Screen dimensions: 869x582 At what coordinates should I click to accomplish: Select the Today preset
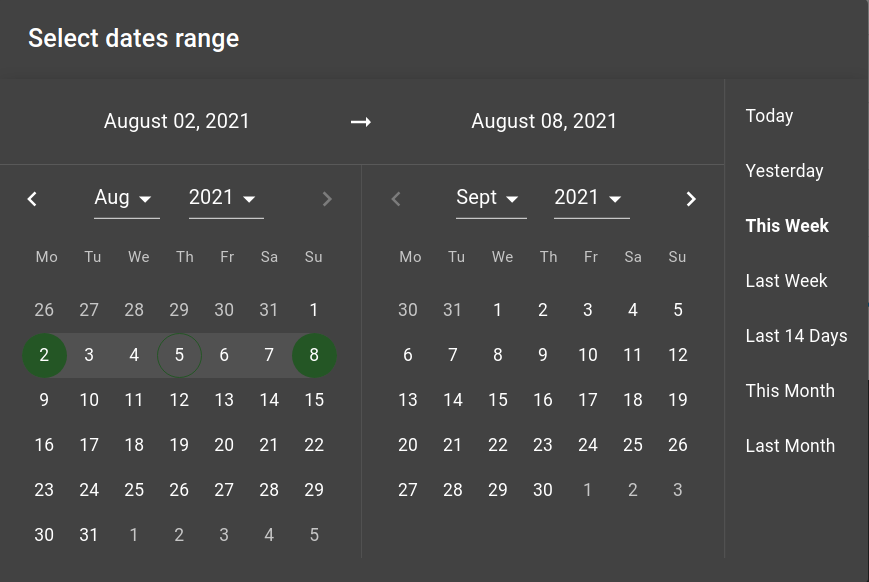[769, 116]
